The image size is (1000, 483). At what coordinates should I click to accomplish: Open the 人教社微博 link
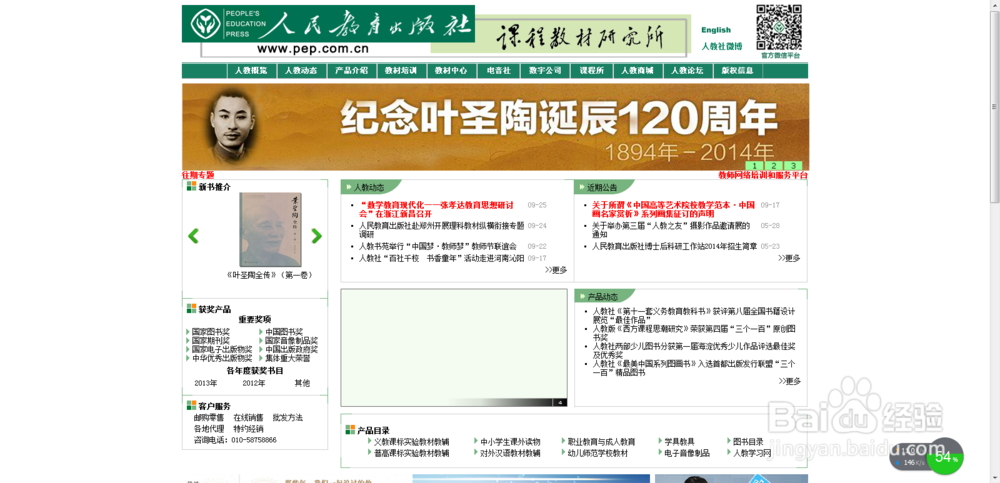point(722,47)
